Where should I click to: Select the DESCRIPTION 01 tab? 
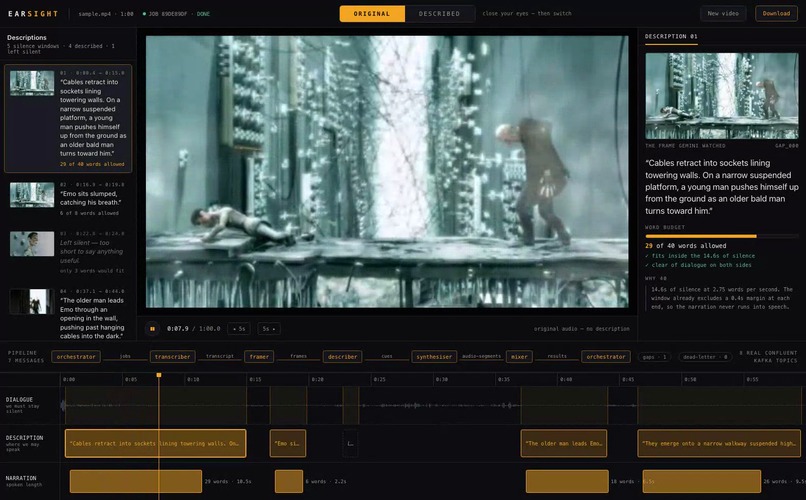pos(671,37)
